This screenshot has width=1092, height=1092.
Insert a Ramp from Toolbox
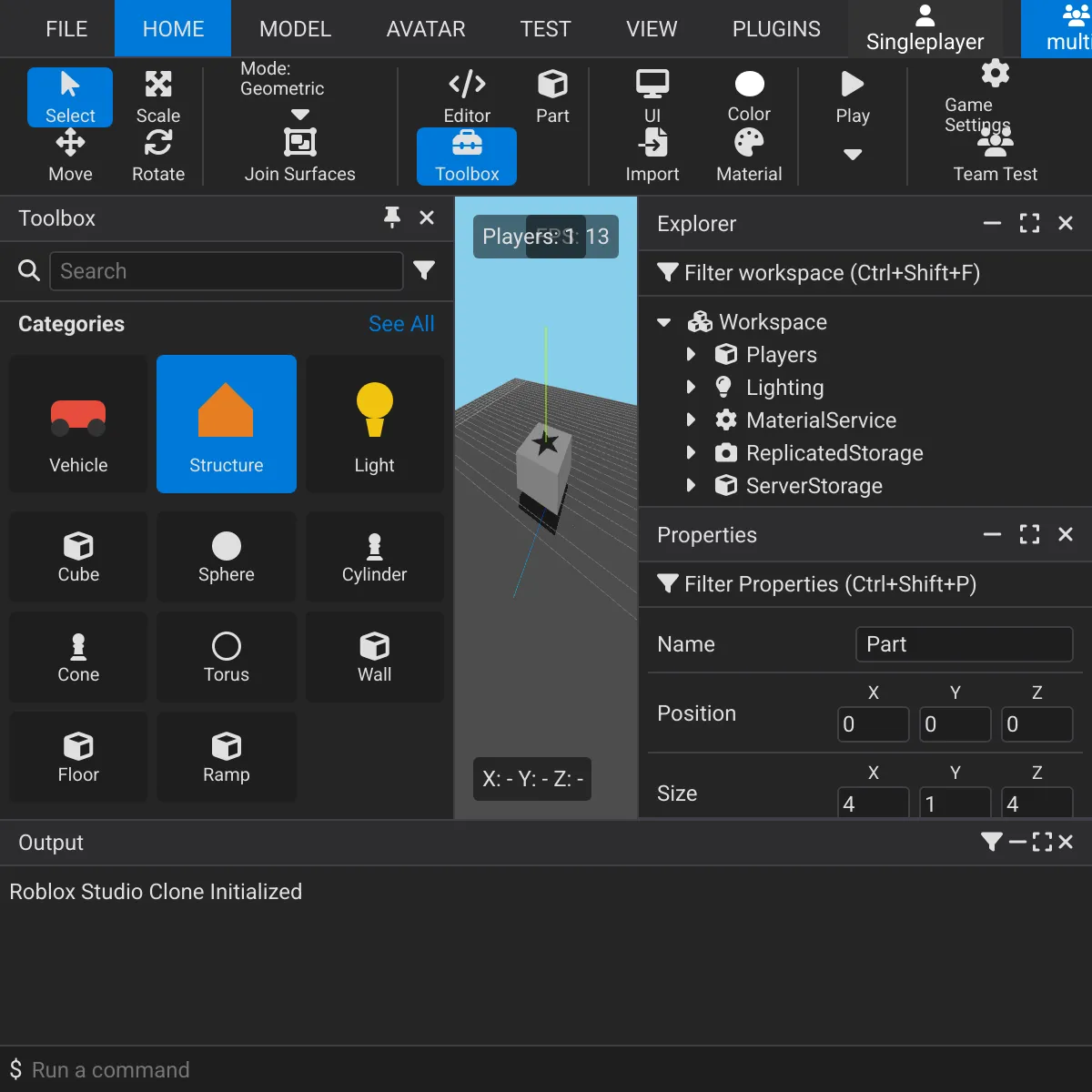tap(227, 756)
